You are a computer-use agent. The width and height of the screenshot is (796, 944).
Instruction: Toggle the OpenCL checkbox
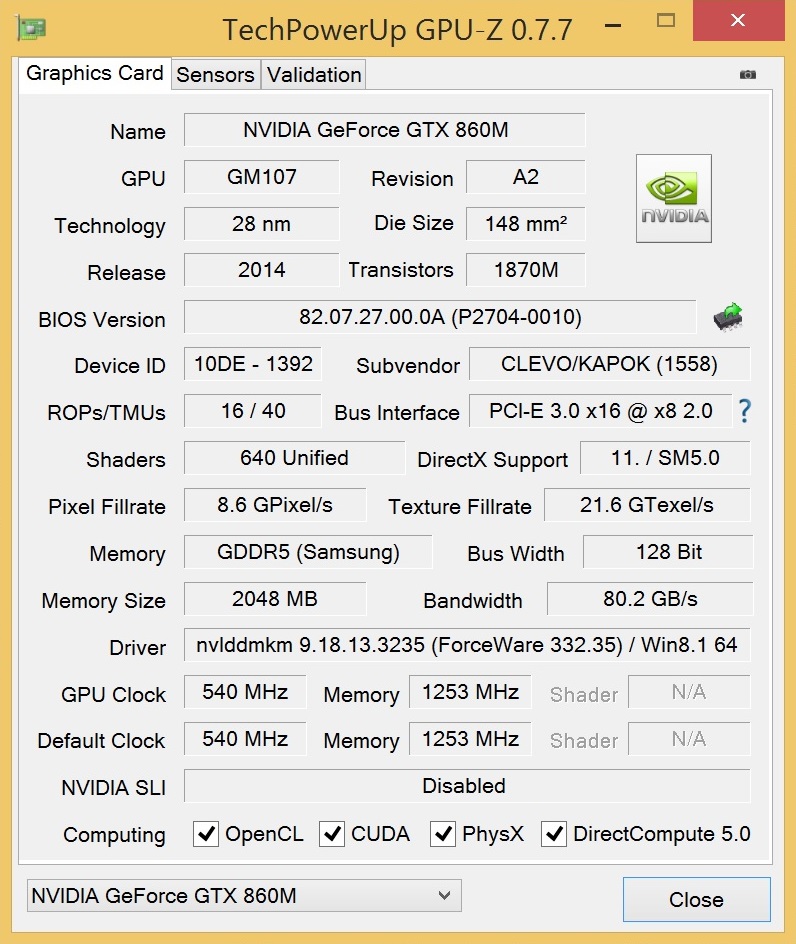click(206, 834)
